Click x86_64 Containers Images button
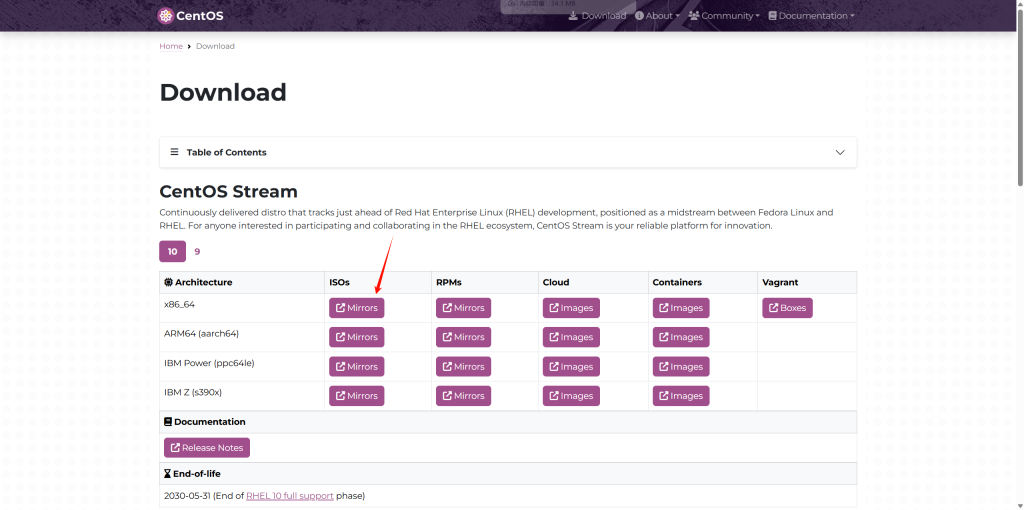 [x=680, y=308]
